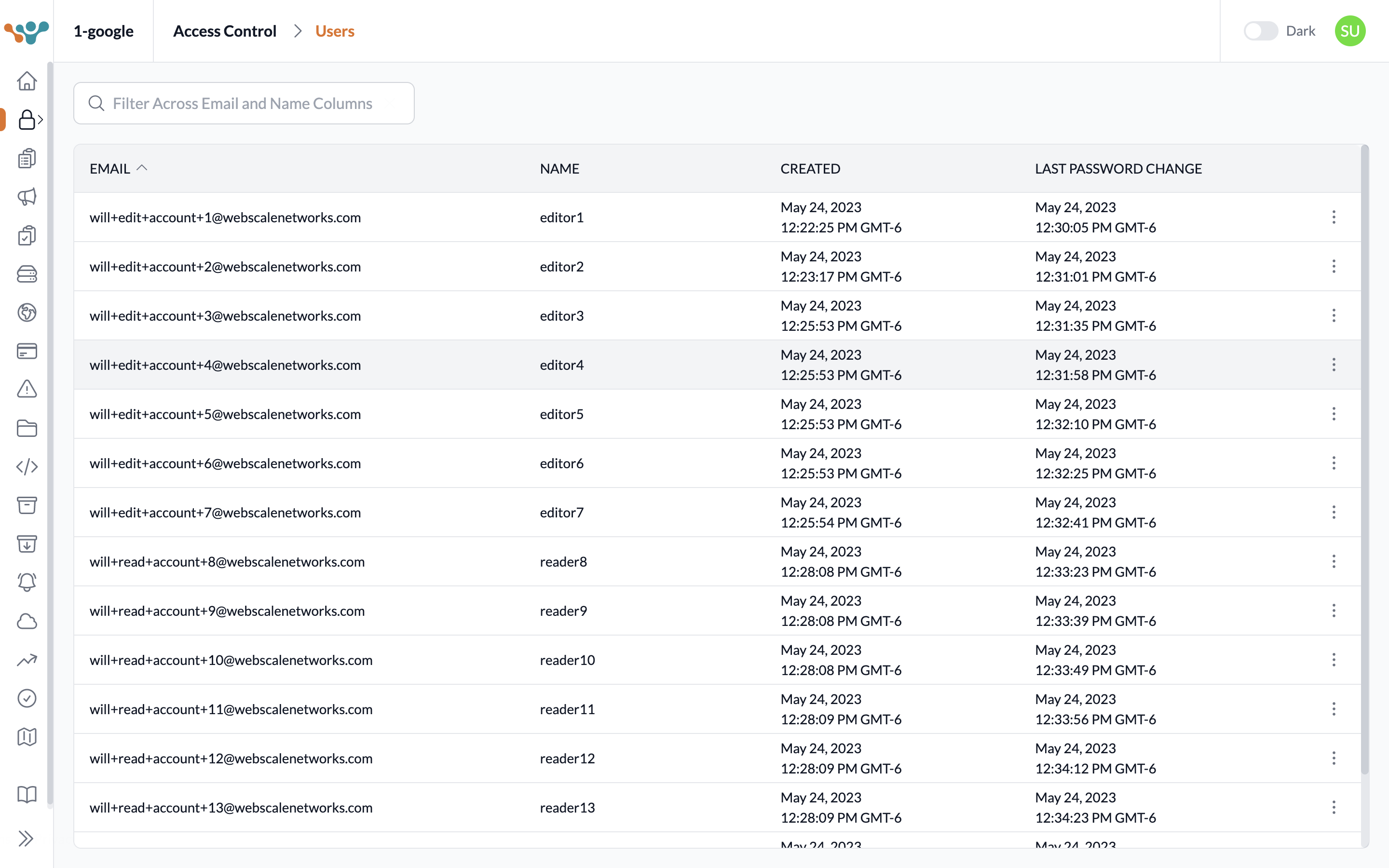The height and width of the screenshot is (868, 1389).
Task: Open the SU user avatar menu
Action: point(1349,31)
